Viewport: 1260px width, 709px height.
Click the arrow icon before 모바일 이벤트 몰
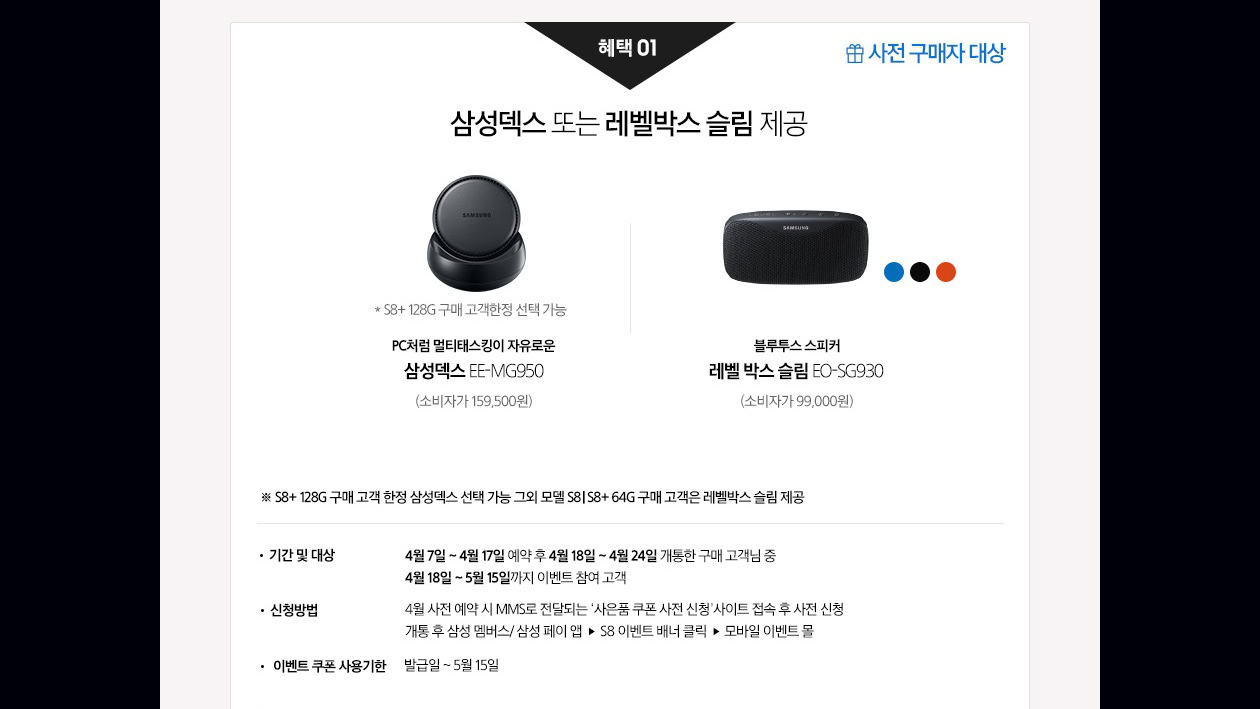[716, 632]
